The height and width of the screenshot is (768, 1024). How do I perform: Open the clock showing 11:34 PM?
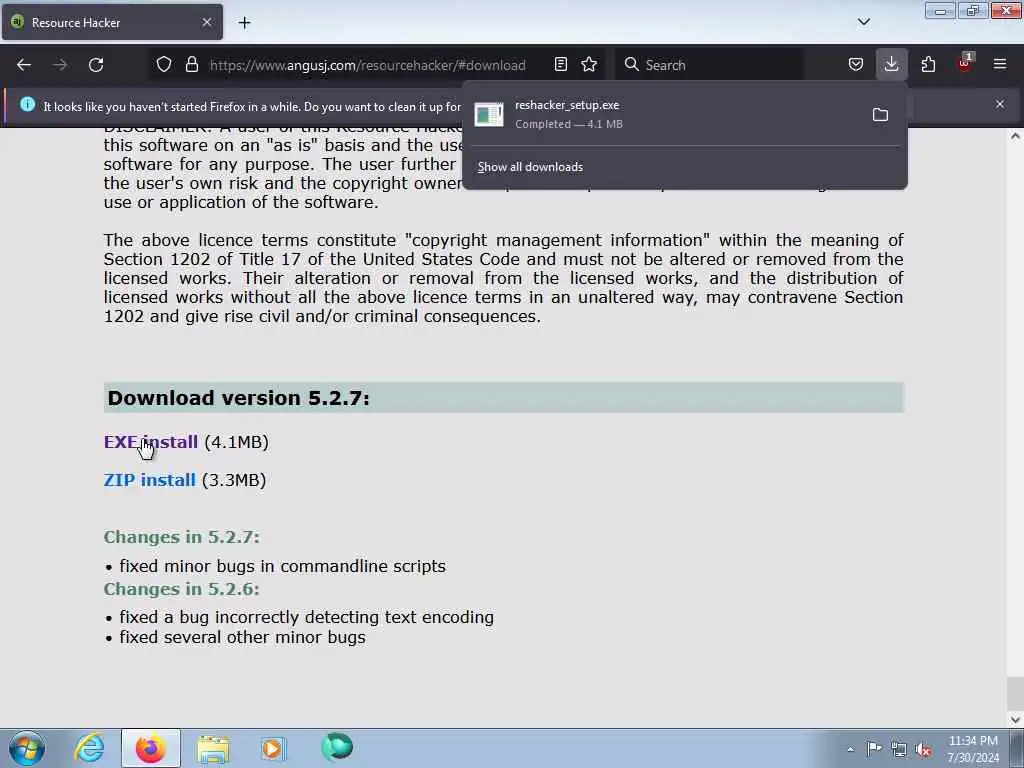pyautogui.click(x=973, y=749)
